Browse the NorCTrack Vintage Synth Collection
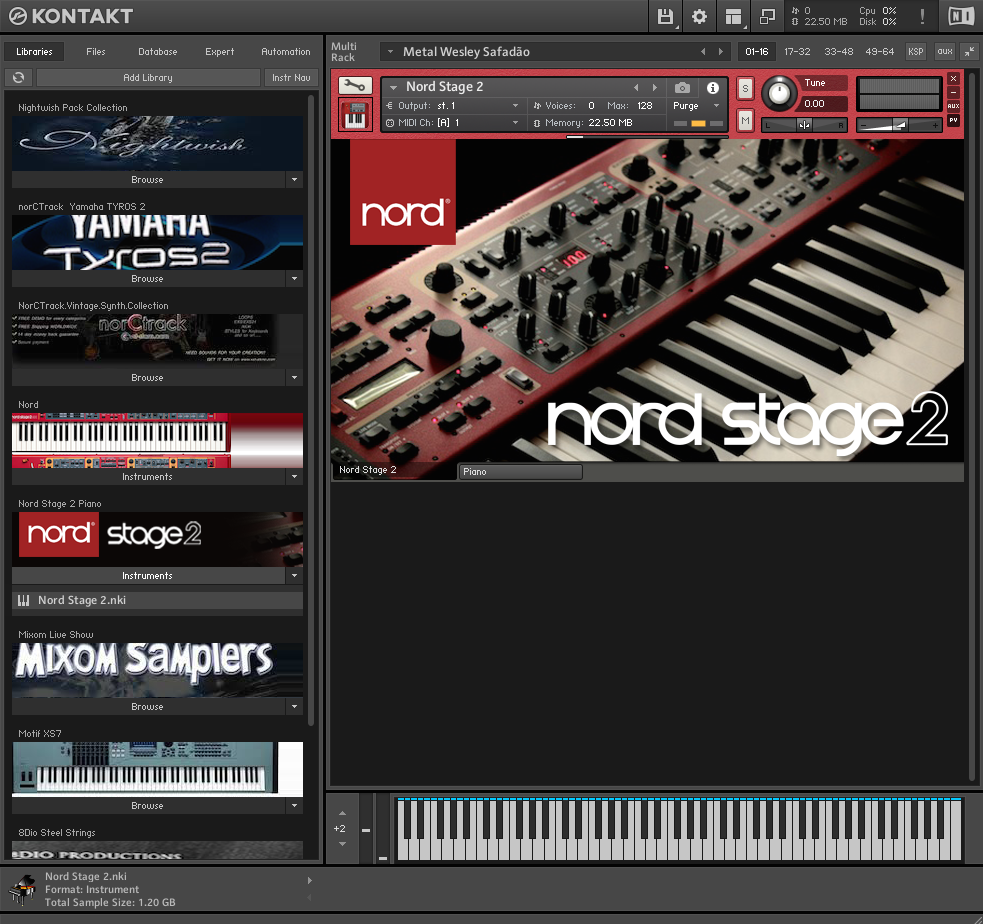The image size is (983, 924). coord(148,377)
